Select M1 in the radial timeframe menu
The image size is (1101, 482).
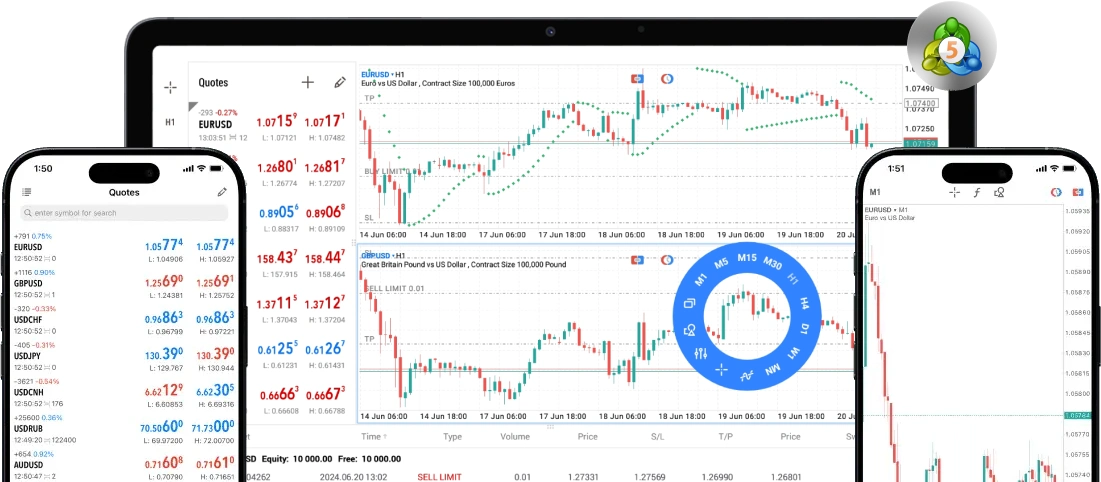tap(701, 280)
